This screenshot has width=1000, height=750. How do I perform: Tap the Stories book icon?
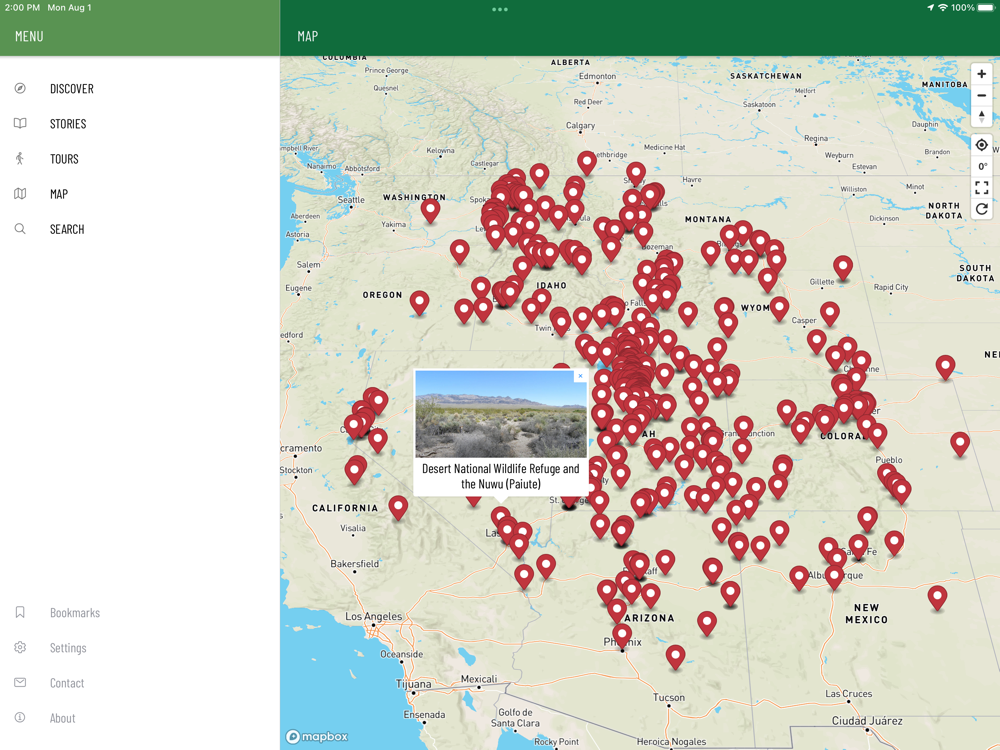[x=20, y=124]
